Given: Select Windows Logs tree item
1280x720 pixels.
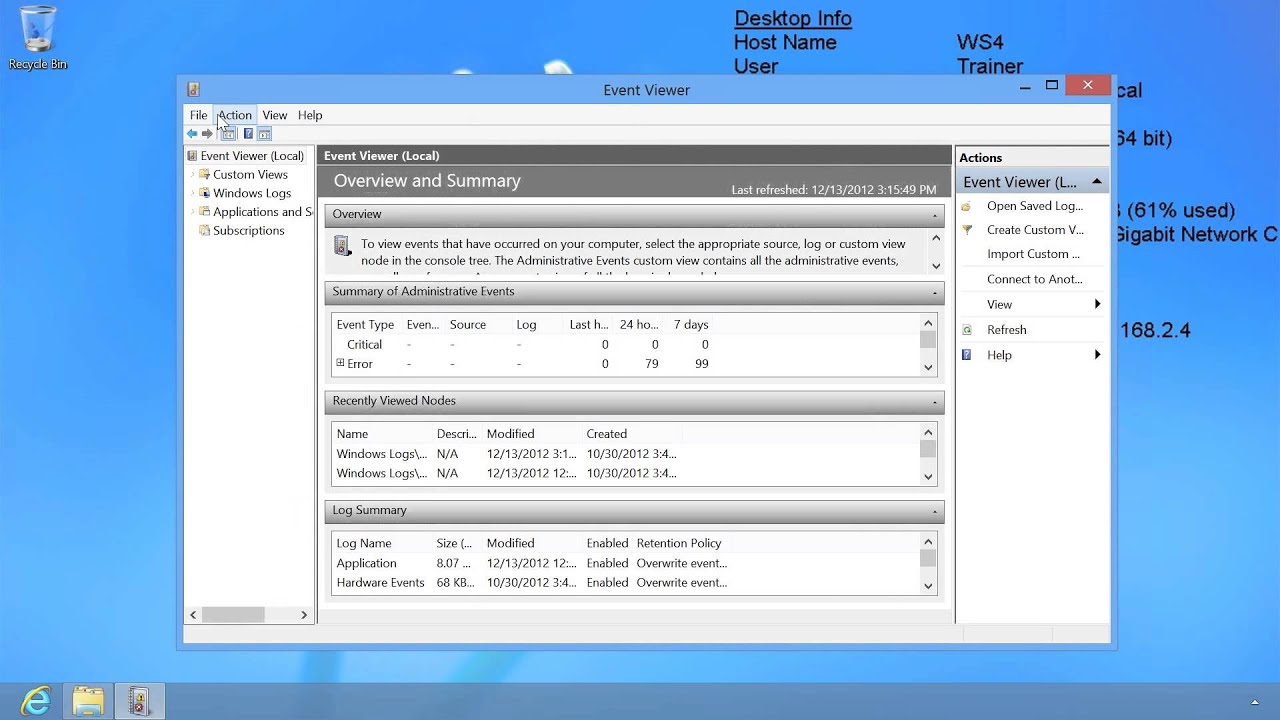Looking at the screenshot, I should point(252,193).
